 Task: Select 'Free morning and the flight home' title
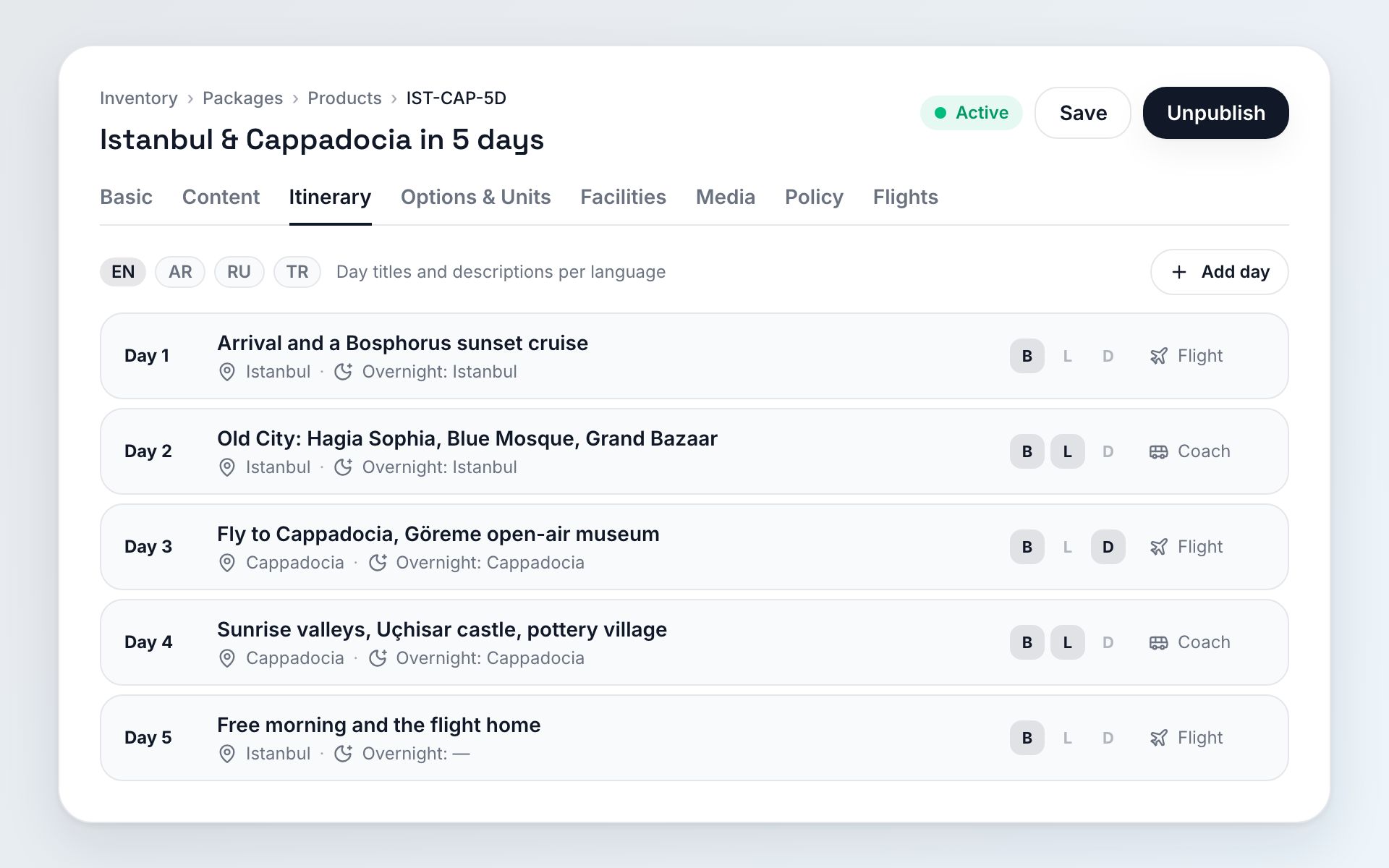(379, 725)
